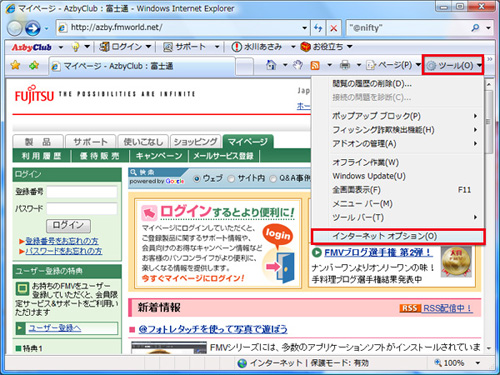
Task: Open the FMVブログ選手権 第2弾 link
Action: point(378,252)
